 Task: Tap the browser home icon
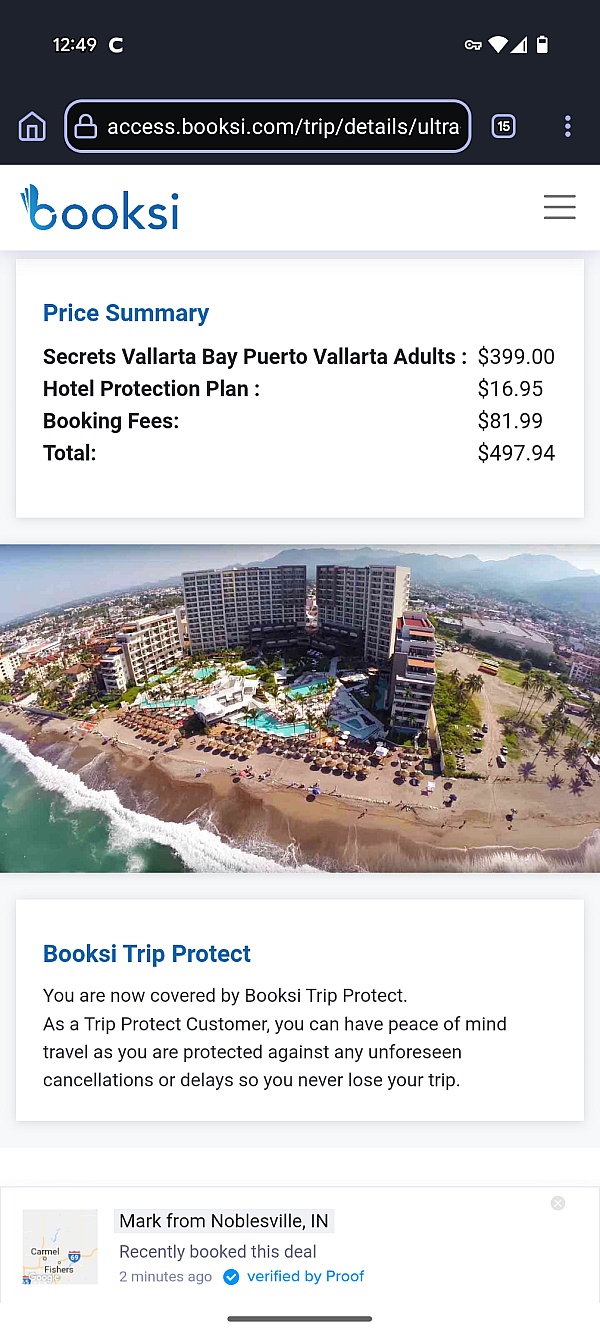click(32, 127)
